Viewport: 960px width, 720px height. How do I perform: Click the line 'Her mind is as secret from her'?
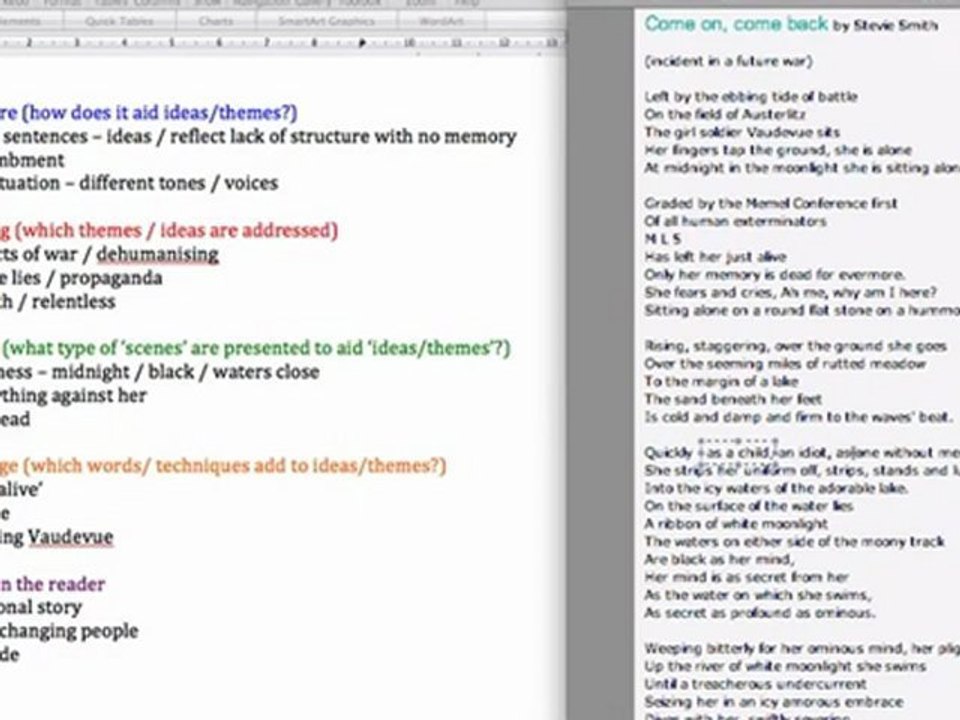(746, 577)
